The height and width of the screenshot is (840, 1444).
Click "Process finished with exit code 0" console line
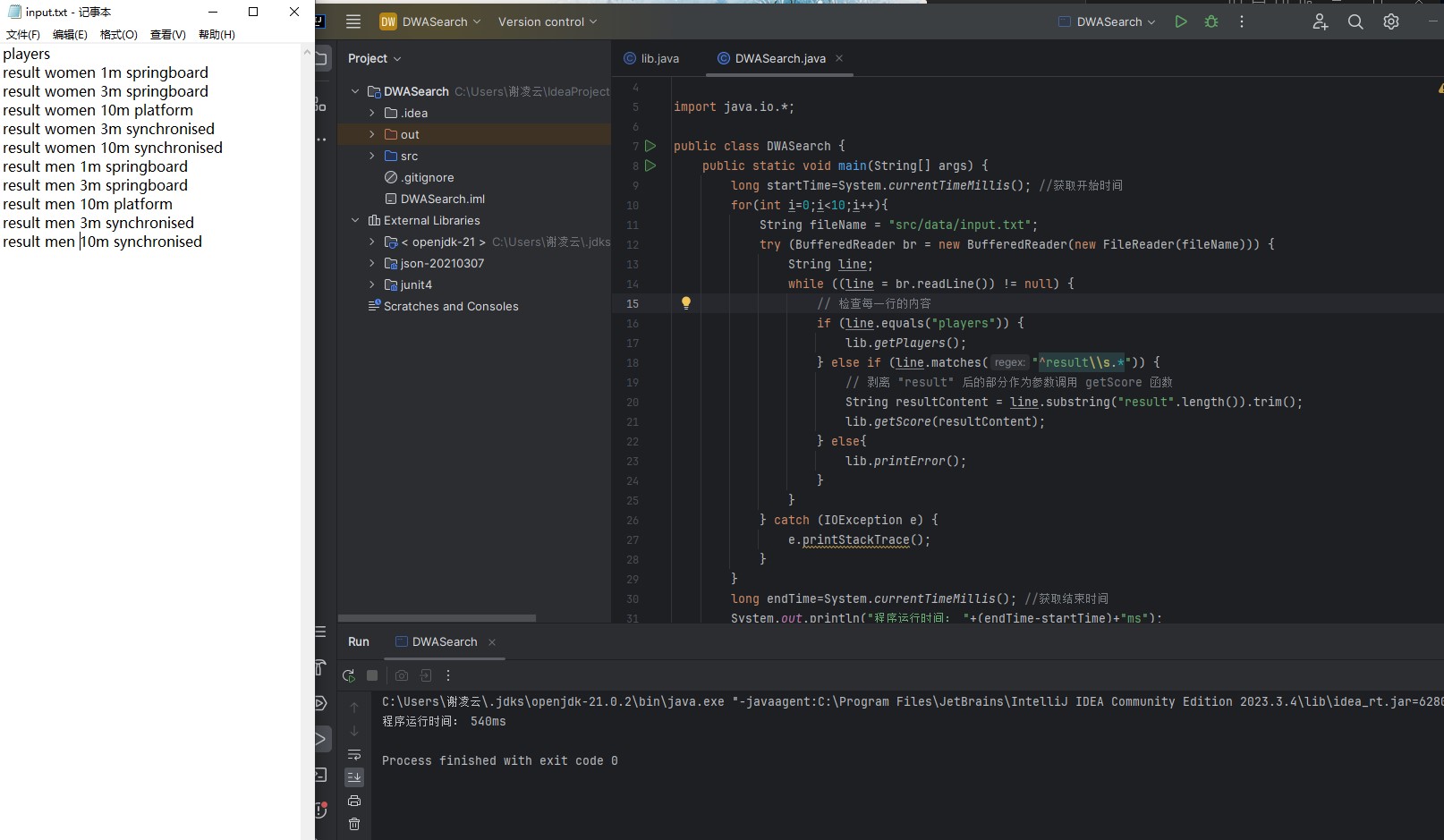coord(500,760)
